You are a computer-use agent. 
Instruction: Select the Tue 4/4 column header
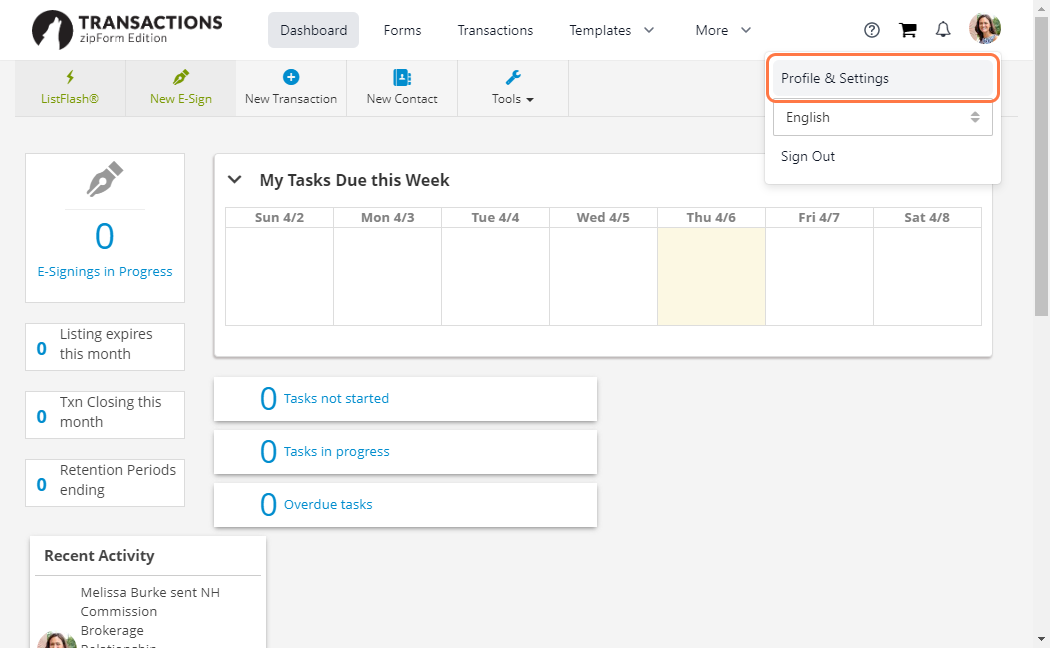(495, 218)
